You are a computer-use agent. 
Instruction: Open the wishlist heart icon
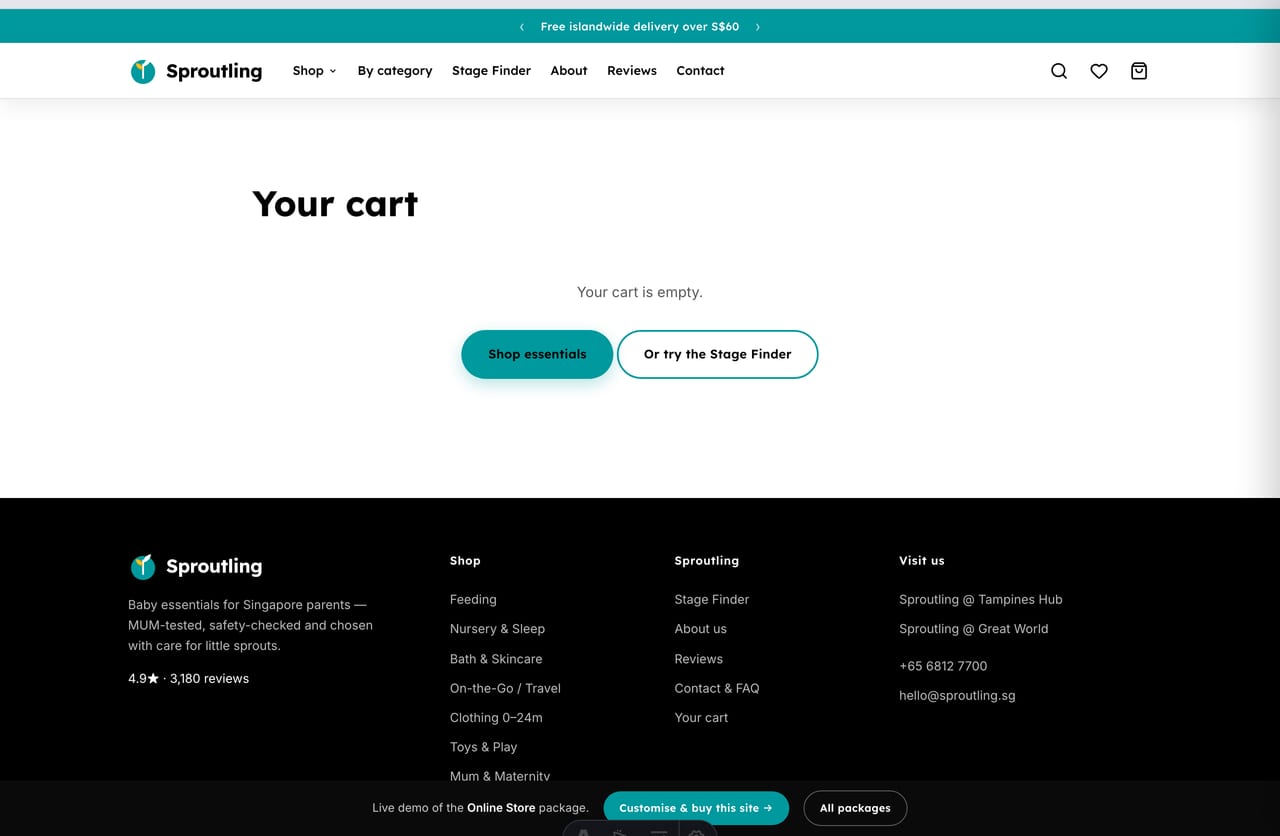click(x=1099, y=71)
